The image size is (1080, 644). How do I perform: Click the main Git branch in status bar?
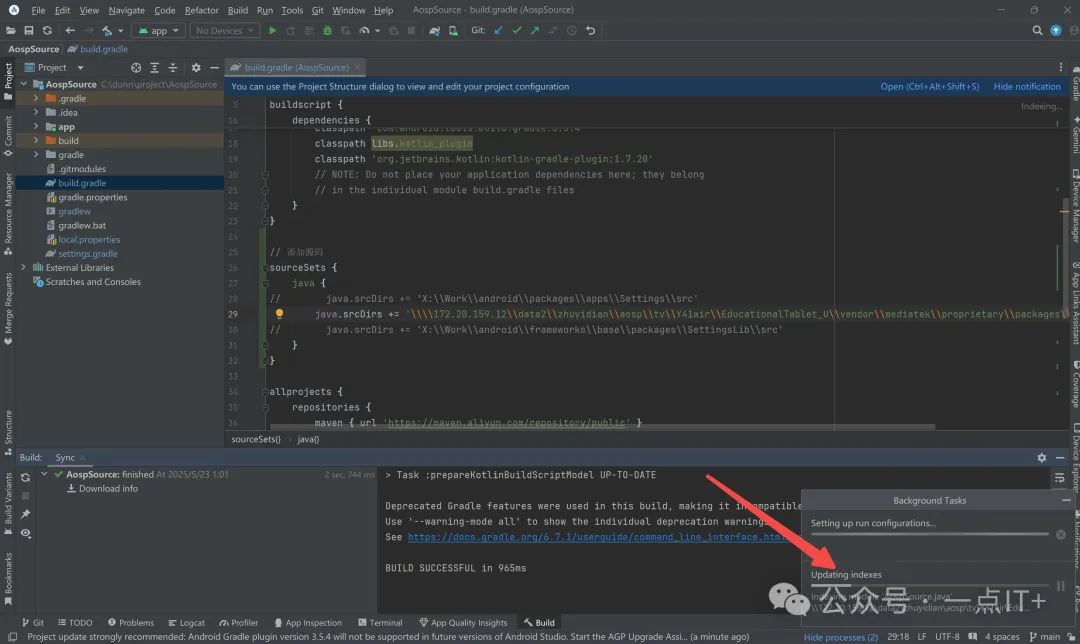point(1044,636)
